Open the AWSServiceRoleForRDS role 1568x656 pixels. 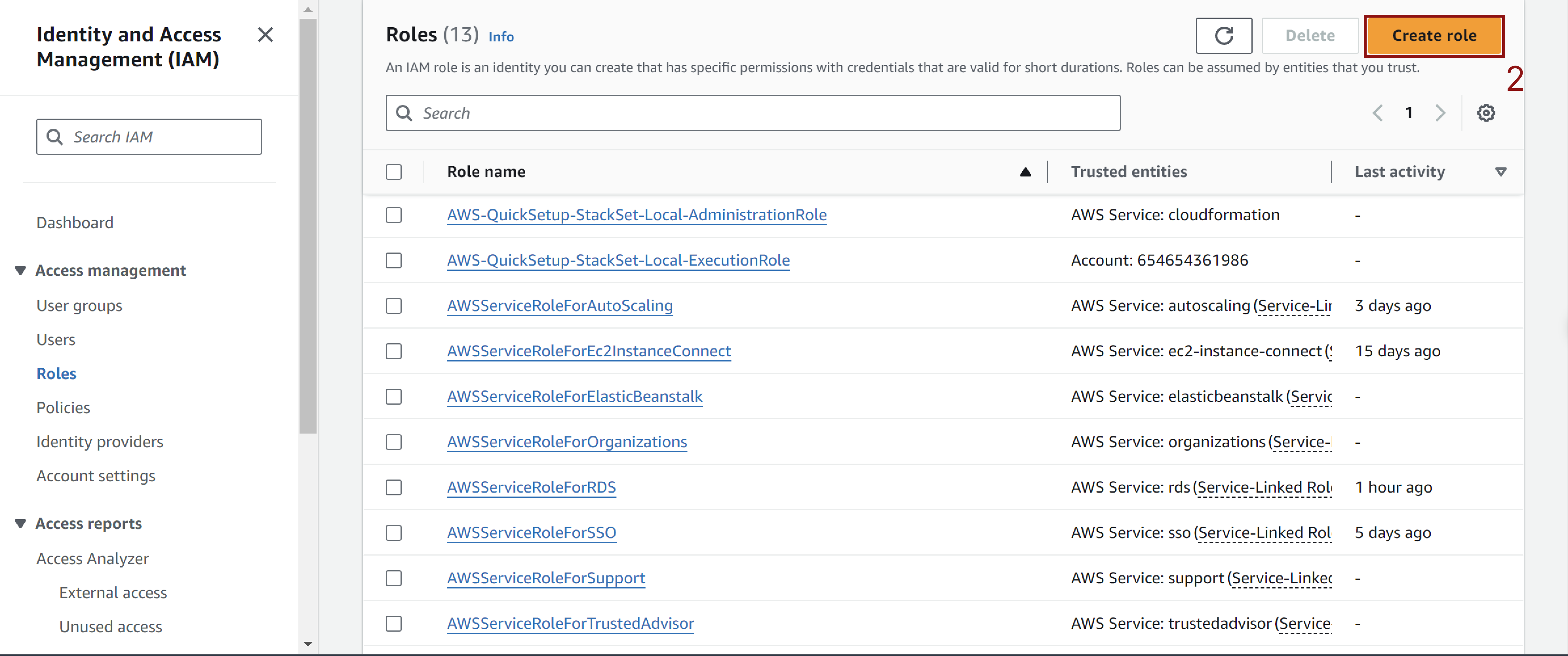[531, 487]
